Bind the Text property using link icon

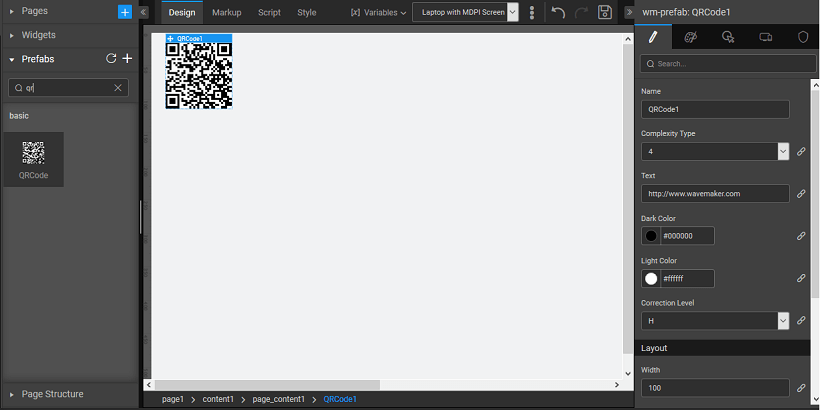pos(801,194)
